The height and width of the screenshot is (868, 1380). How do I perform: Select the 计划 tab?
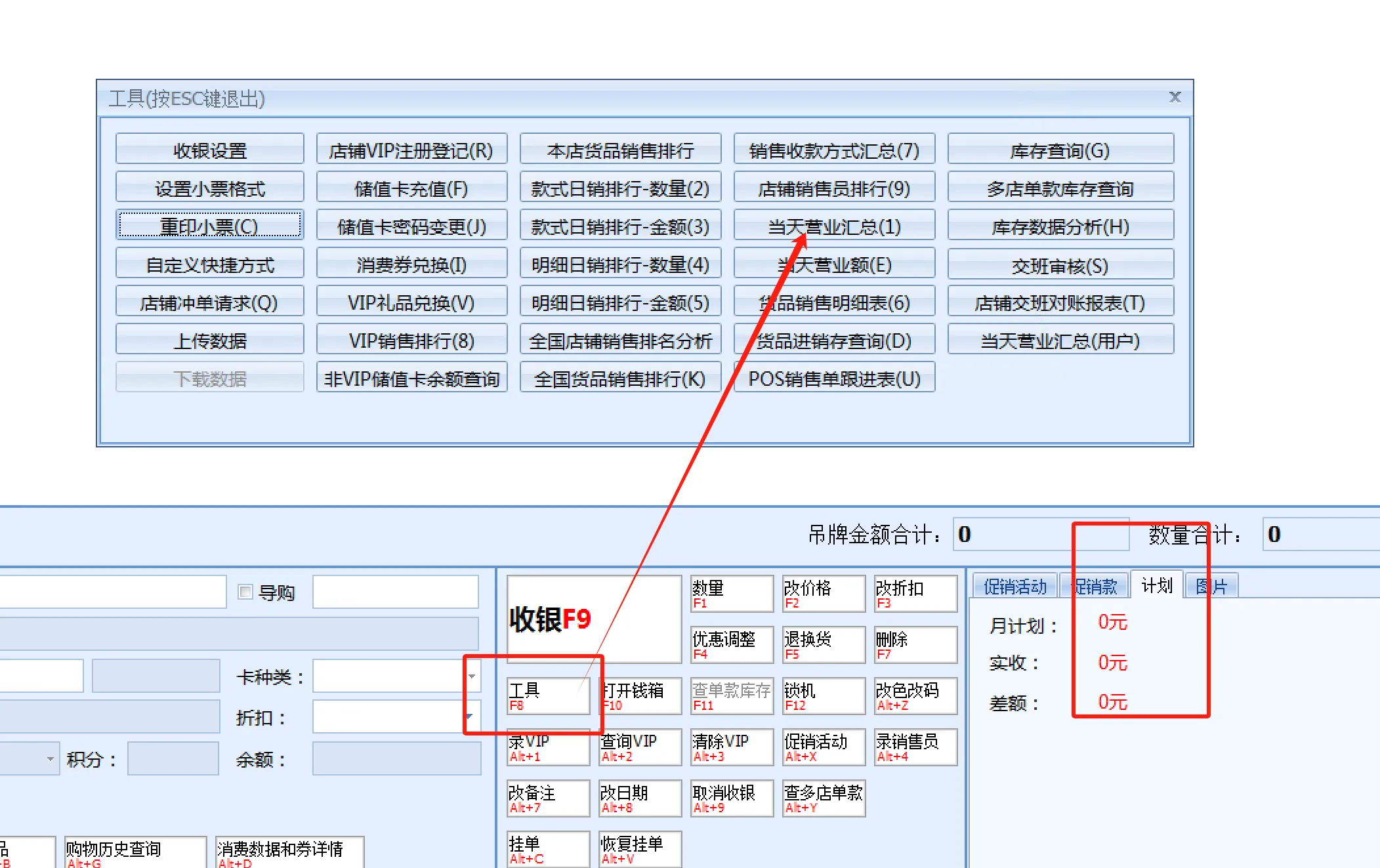[x=1156, y=585]
